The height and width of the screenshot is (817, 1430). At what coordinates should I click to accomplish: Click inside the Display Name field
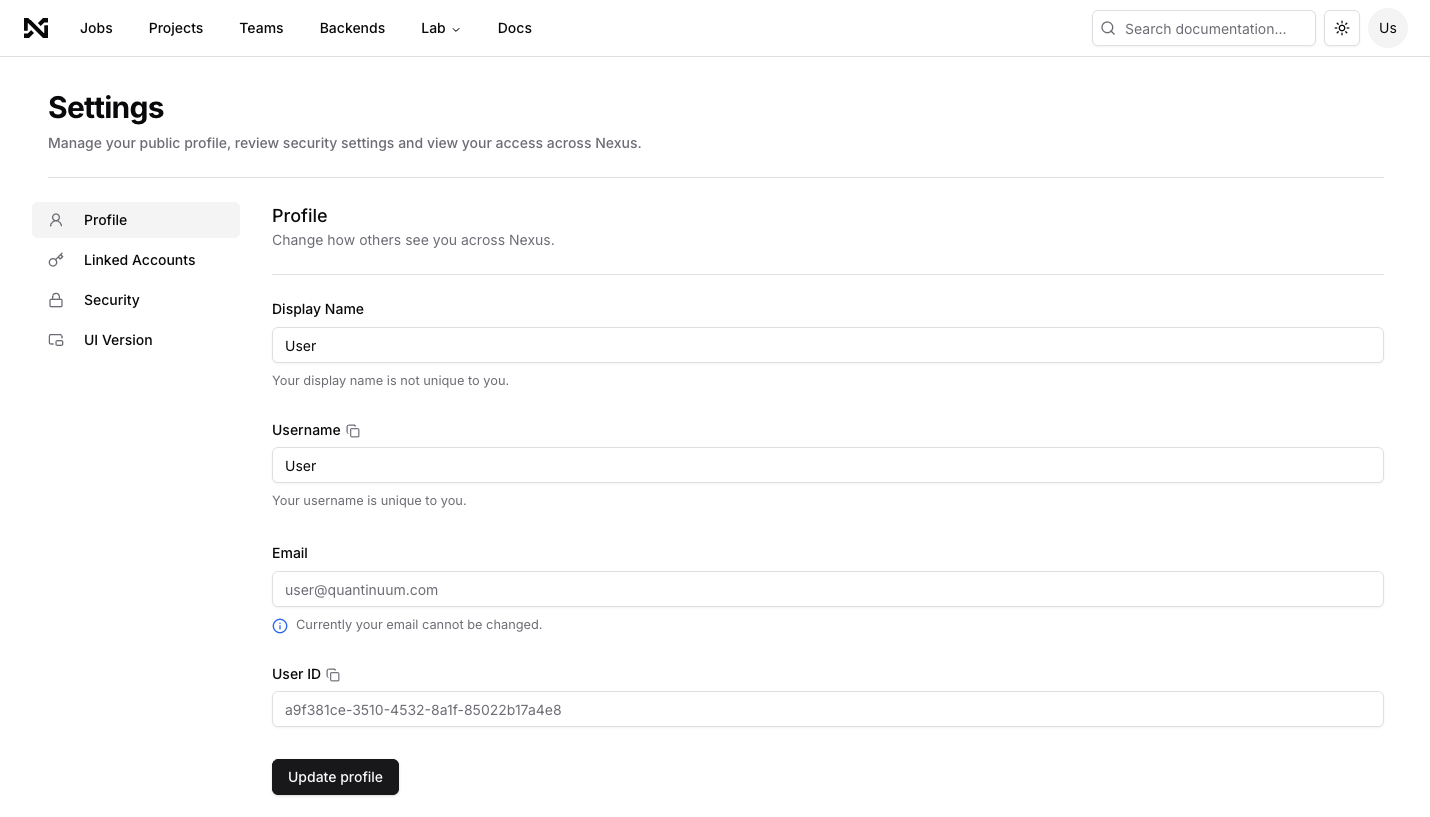[827, 345]
